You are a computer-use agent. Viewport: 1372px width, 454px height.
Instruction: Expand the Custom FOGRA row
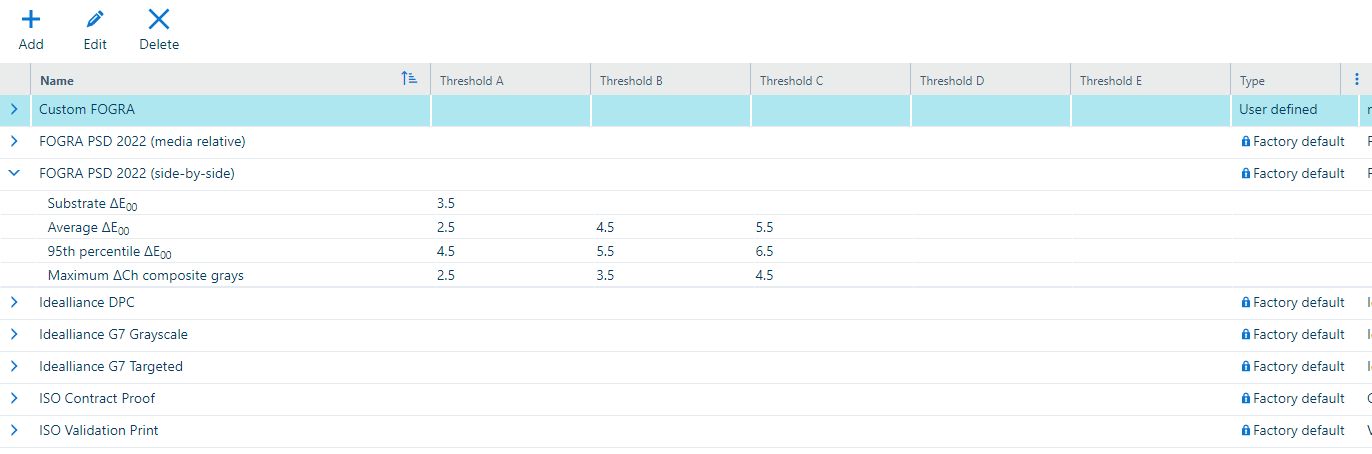[14, 110]
